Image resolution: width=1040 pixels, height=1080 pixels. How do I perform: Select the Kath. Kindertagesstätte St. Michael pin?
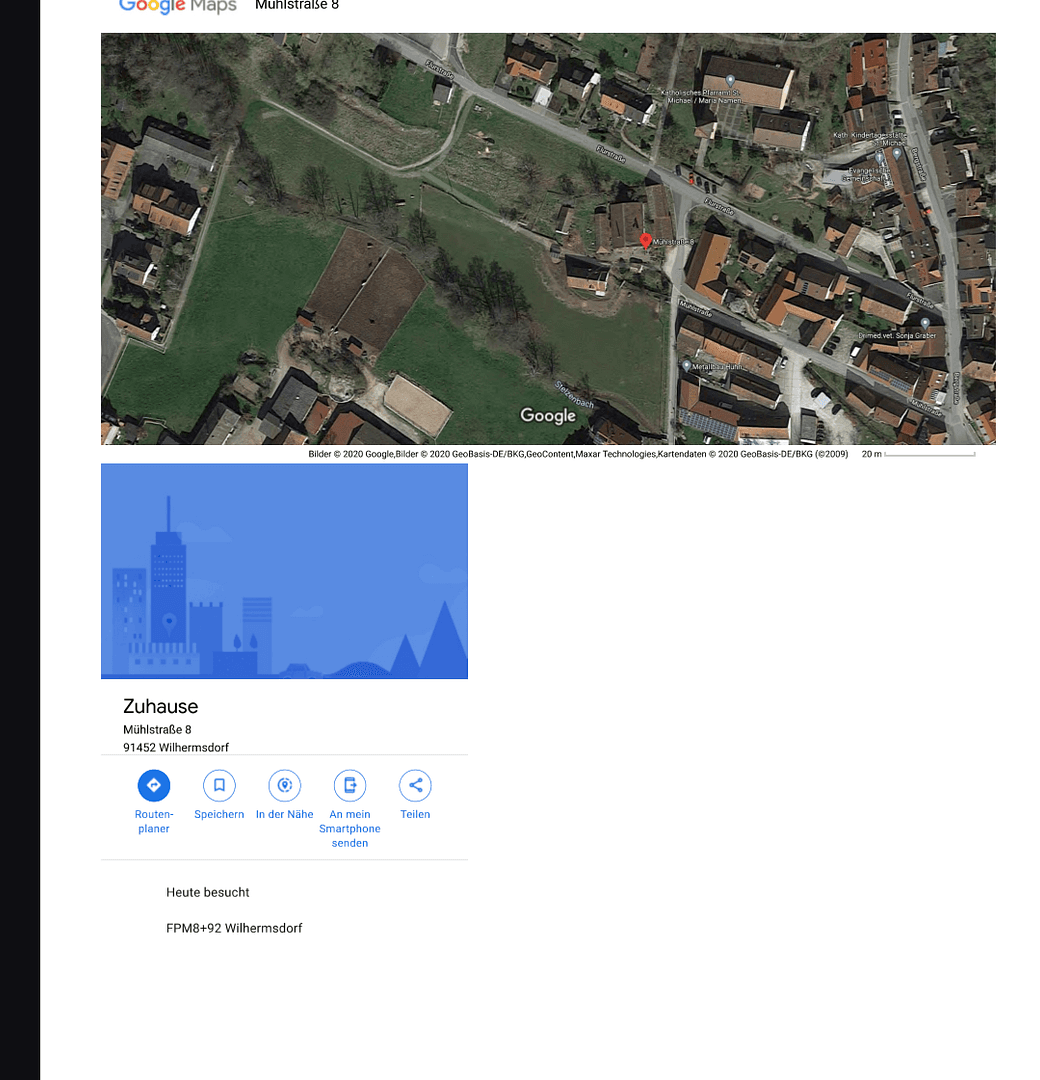[x=897, y=152]
